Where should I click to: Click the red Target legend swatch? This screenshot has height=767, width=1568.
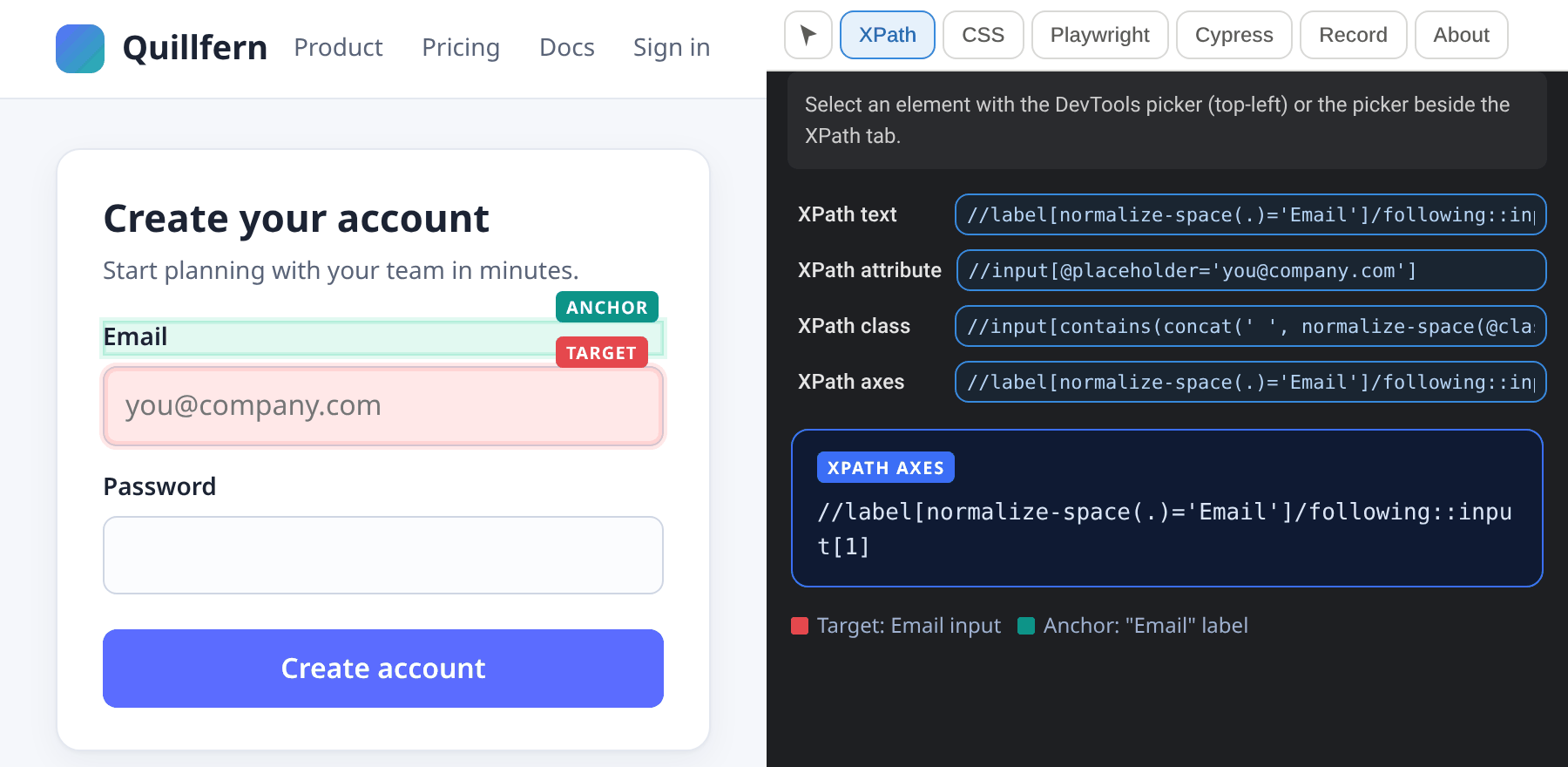(800, 626)
